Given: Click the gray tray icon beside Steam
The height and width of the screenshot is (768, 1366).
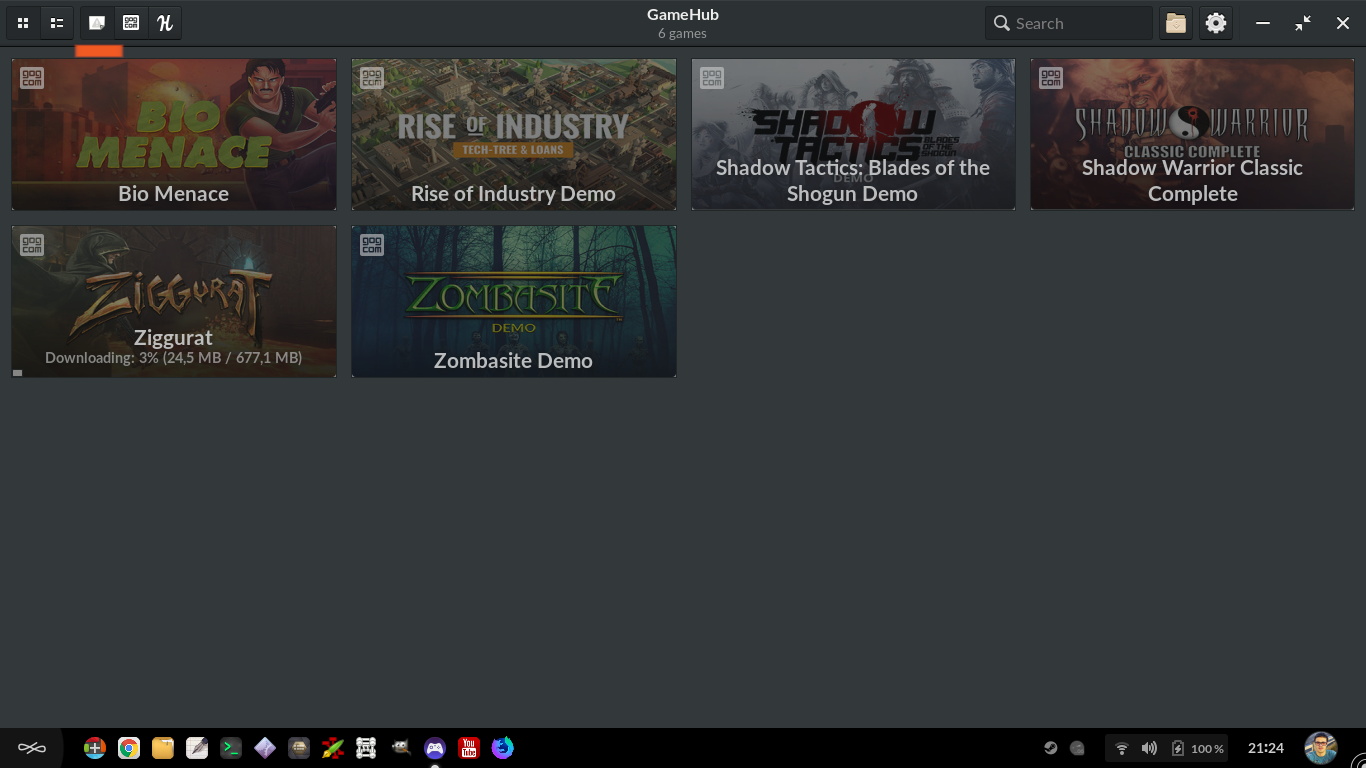Looking at the screenshot, I should pos(1077,748).
